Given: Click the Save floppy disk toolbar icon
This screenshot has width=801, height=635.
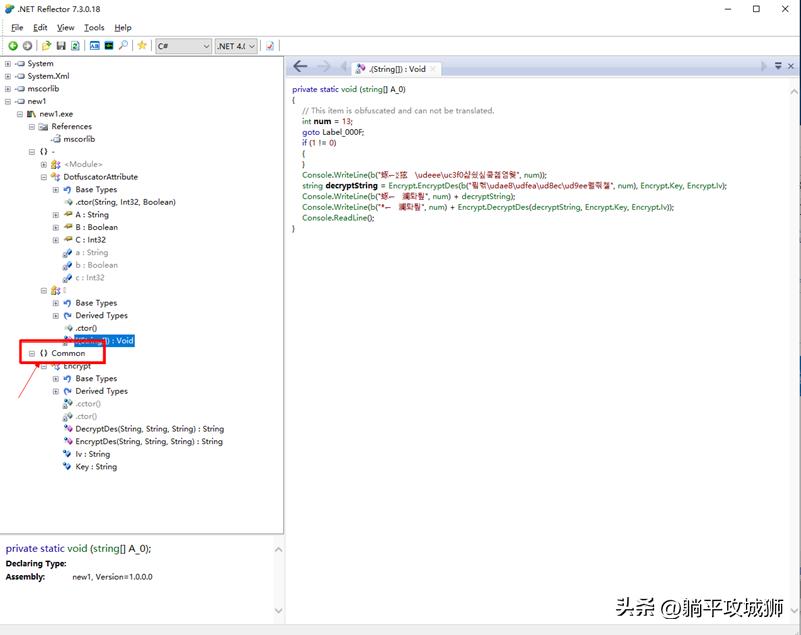Looking at the screenshot, I should coord(61,46).
